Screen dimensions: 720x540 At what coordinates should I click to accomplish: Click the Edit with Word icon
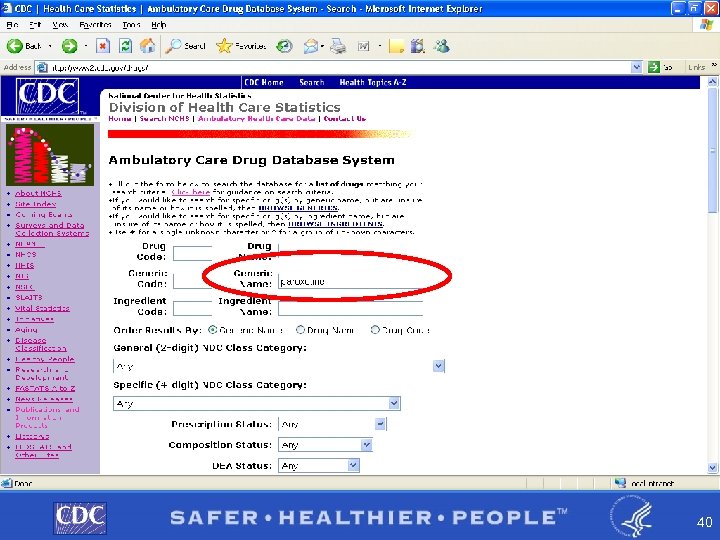(x=364, y=46)
